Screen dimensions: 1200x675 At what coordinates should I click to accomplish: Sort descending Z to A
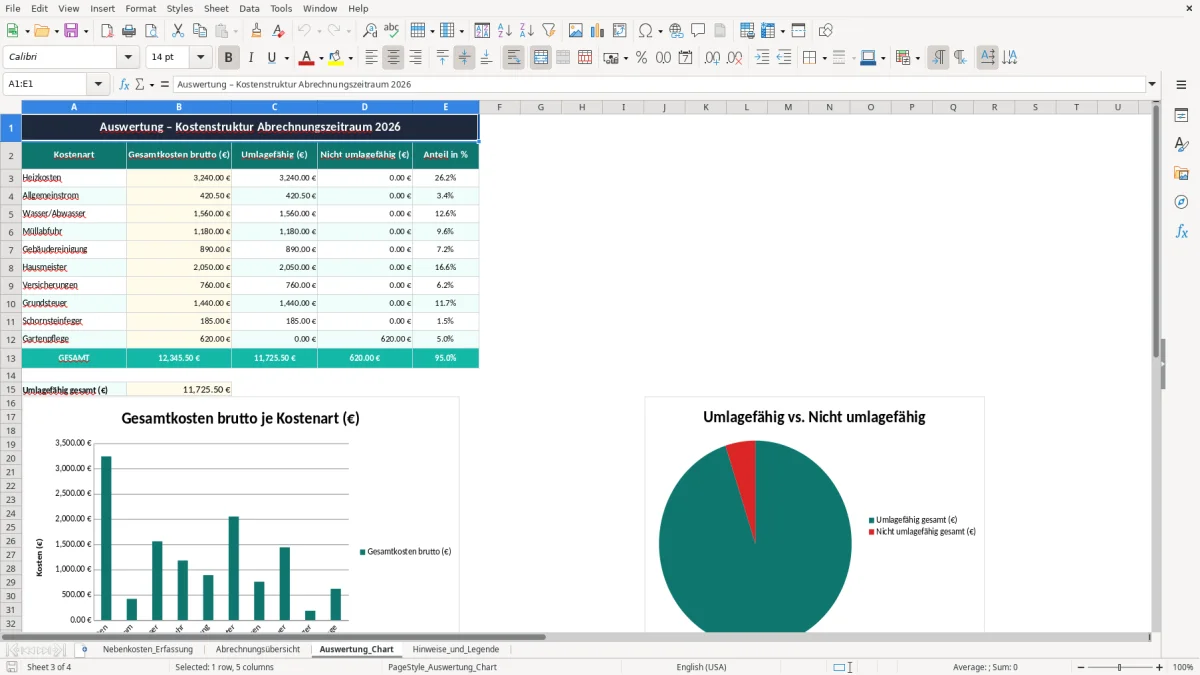(x=526, y=30)
